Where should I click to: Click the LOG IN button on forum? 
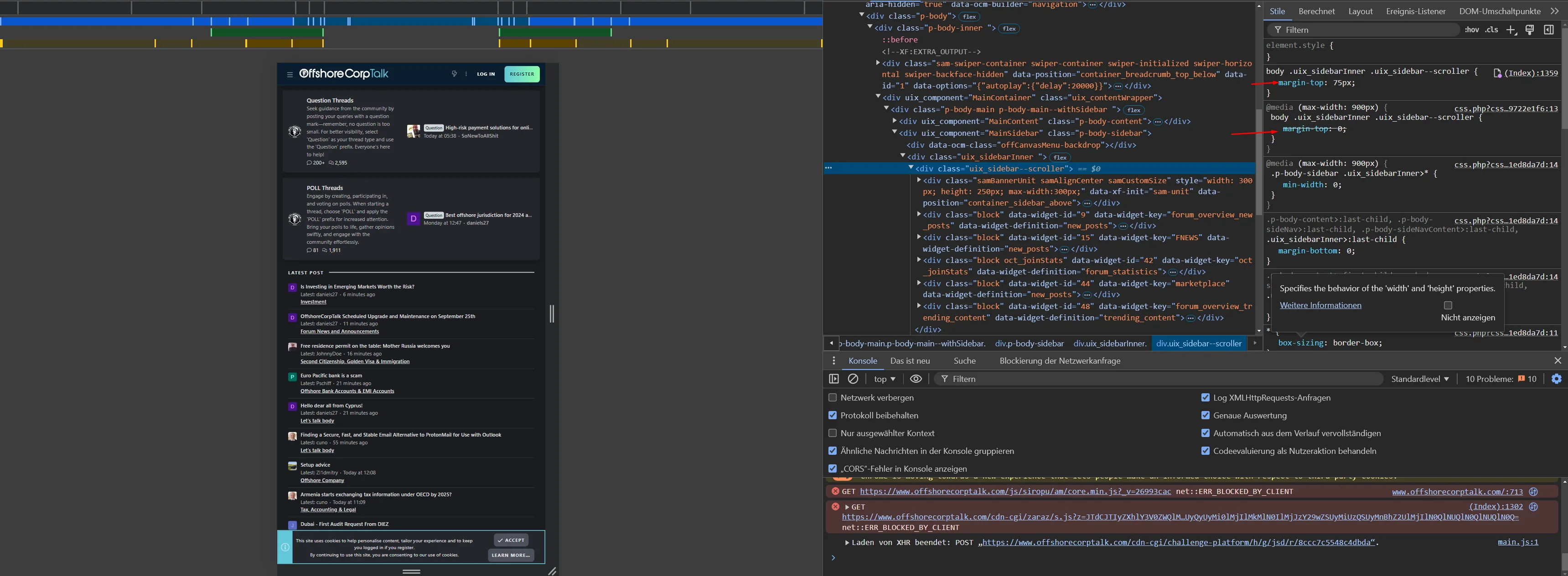click(485, 73)
